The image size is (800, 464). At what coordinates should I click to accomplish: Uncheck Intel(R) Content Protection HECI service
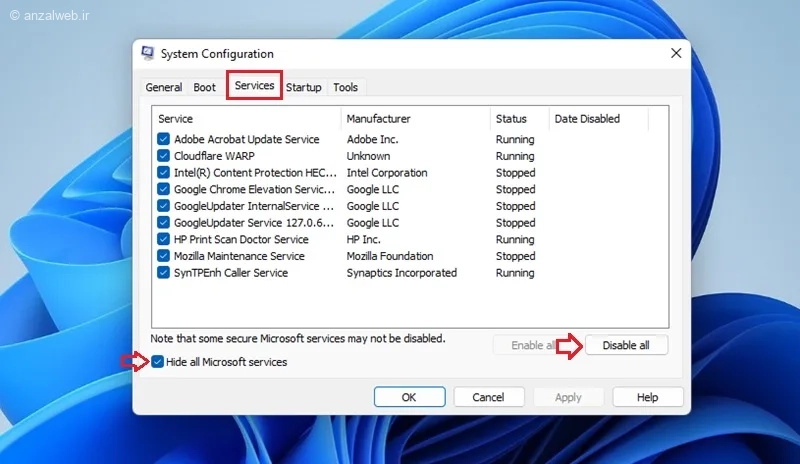tap(163, 173)
